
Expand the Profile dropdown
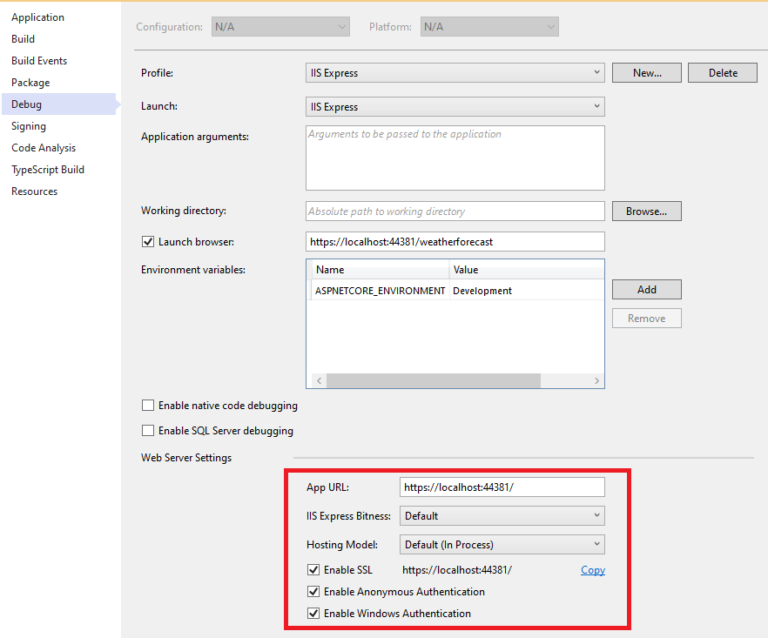[454, 73]
